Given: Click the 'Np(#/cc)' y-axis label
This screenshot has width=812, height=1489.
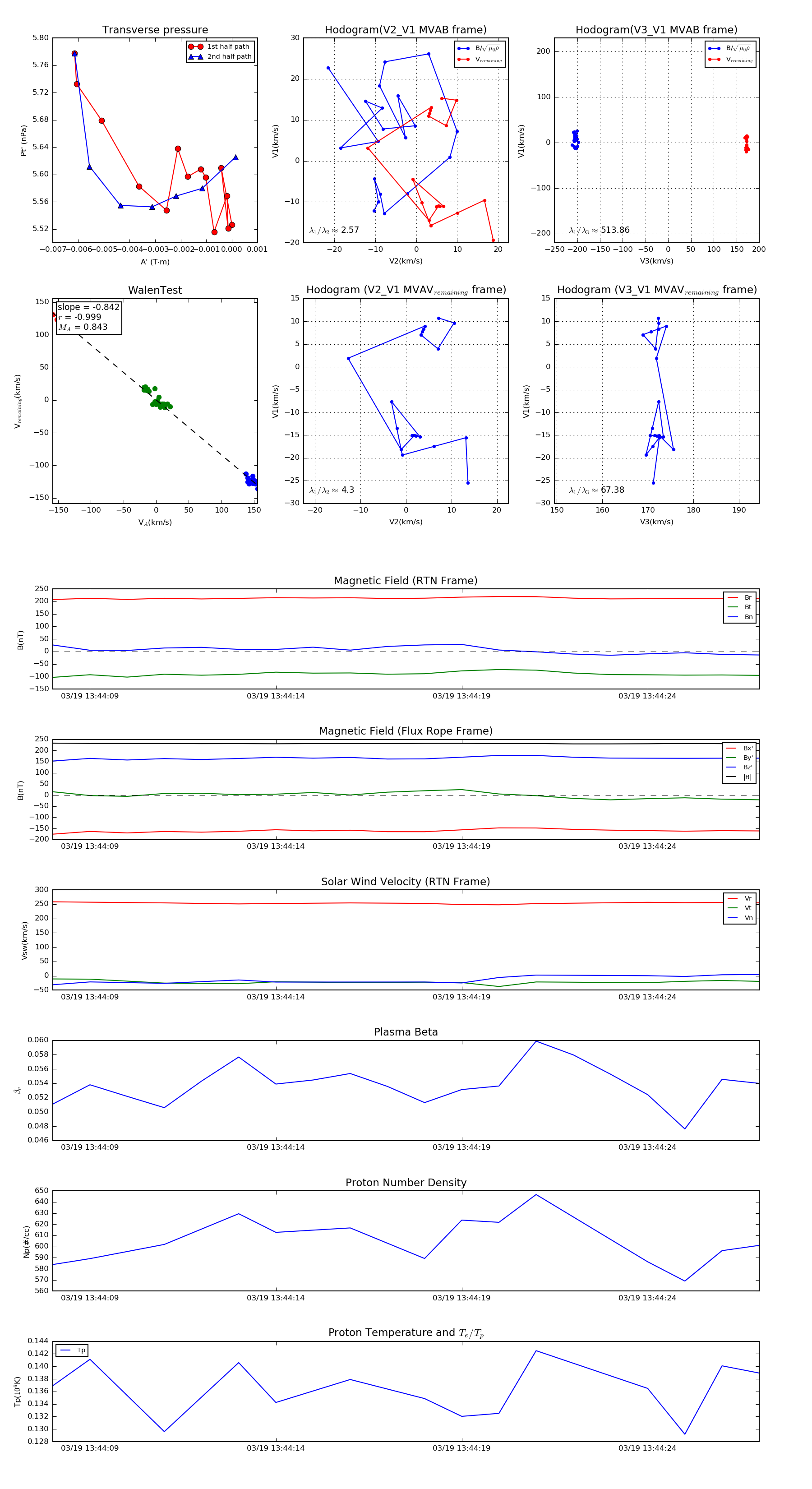Looking at the screenshot, I should pos(26,1242).
